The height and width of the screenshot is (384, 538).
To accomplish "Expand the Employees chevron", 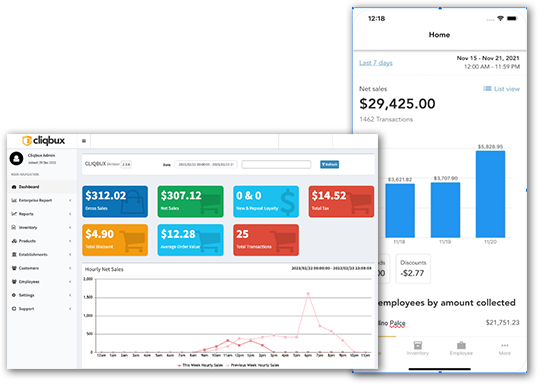I will pyautogui.click(x=70, y=282).
